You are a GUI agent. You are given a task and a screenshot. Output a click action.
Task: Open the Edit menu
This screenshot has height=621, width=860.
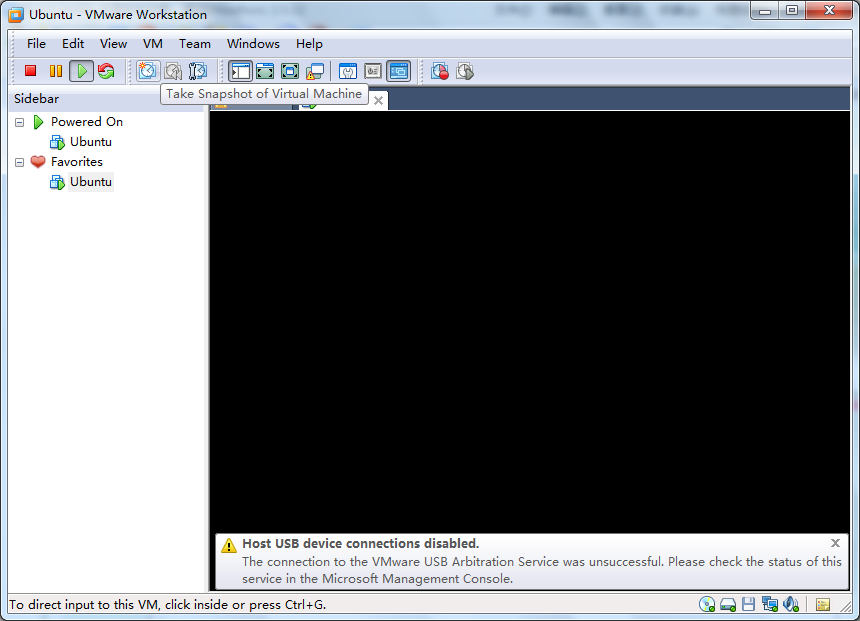click(x=72, y=44)
